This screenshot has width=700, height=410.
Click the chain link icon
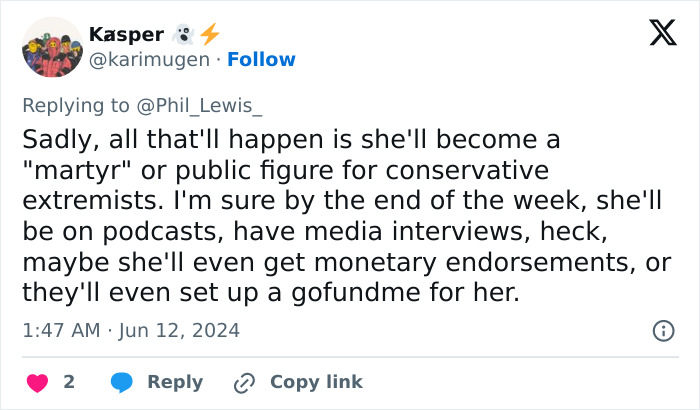tap(244, 382)
